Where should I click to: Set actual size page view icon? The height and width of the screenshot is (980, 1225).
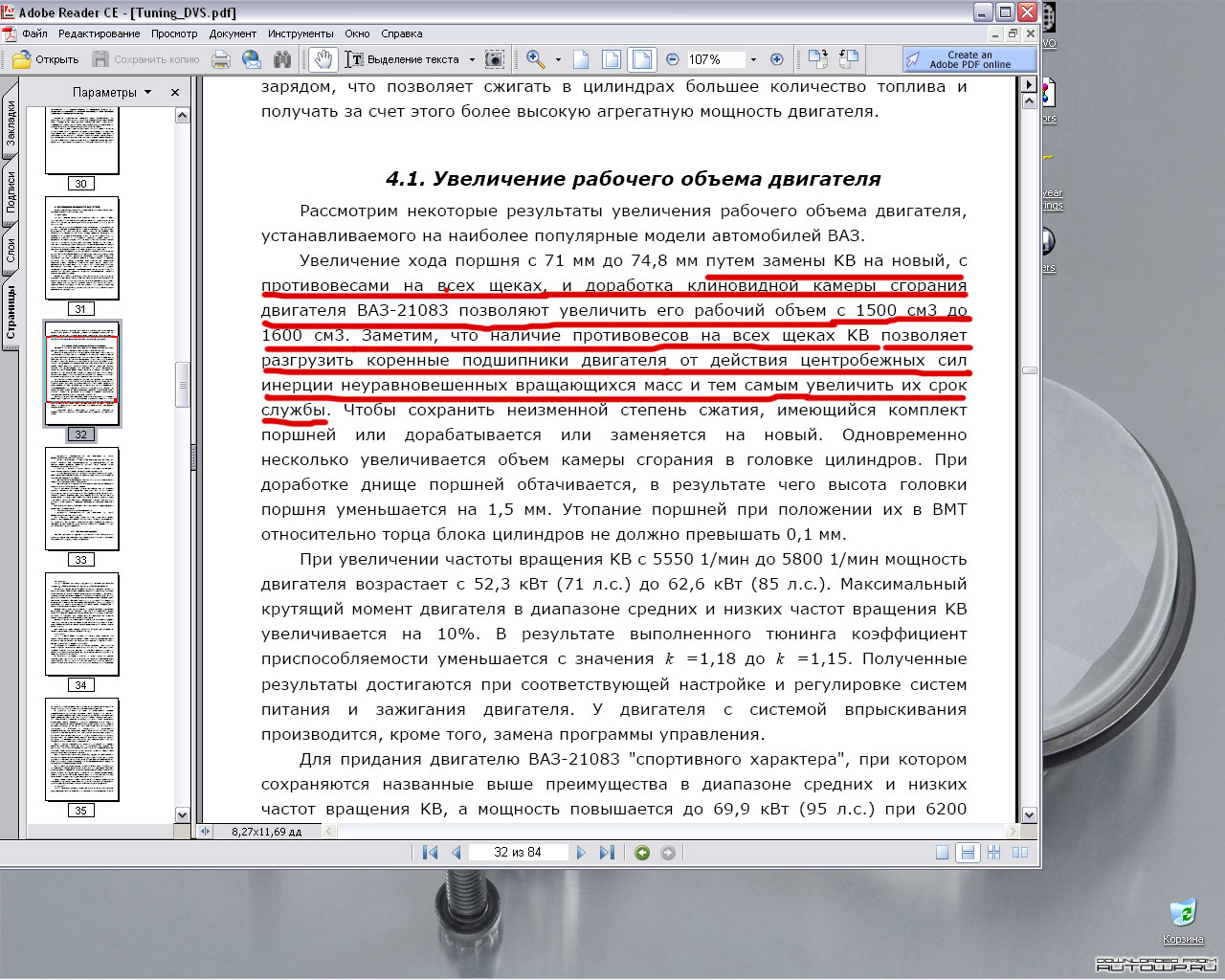(581, 59)
